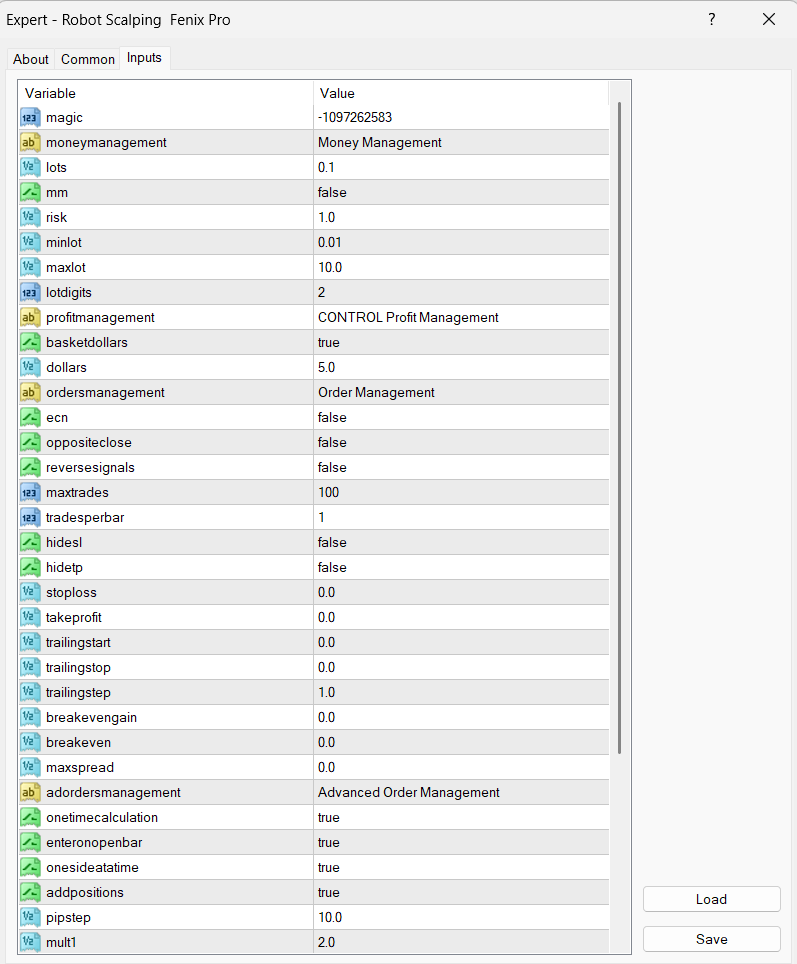Click the integer icon beside magic
Screen dimensions: 797x964
point(30,117)
